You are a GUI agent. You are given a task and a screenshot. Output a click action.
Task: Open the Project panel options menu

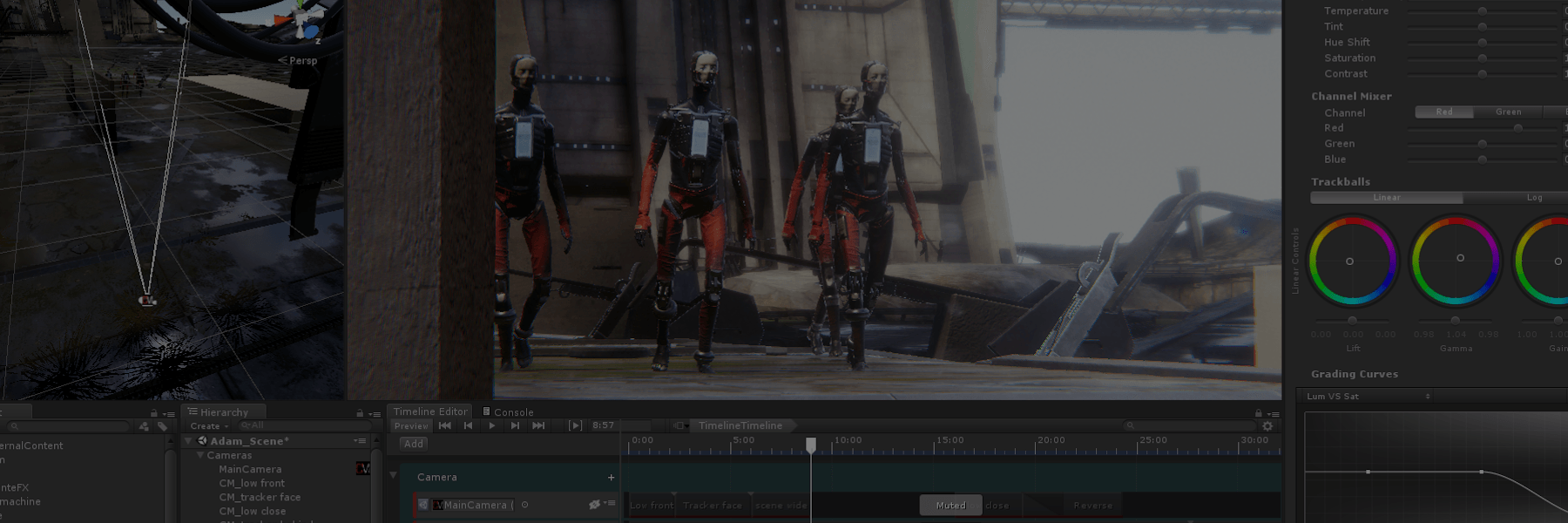click(x=169, y=414)
